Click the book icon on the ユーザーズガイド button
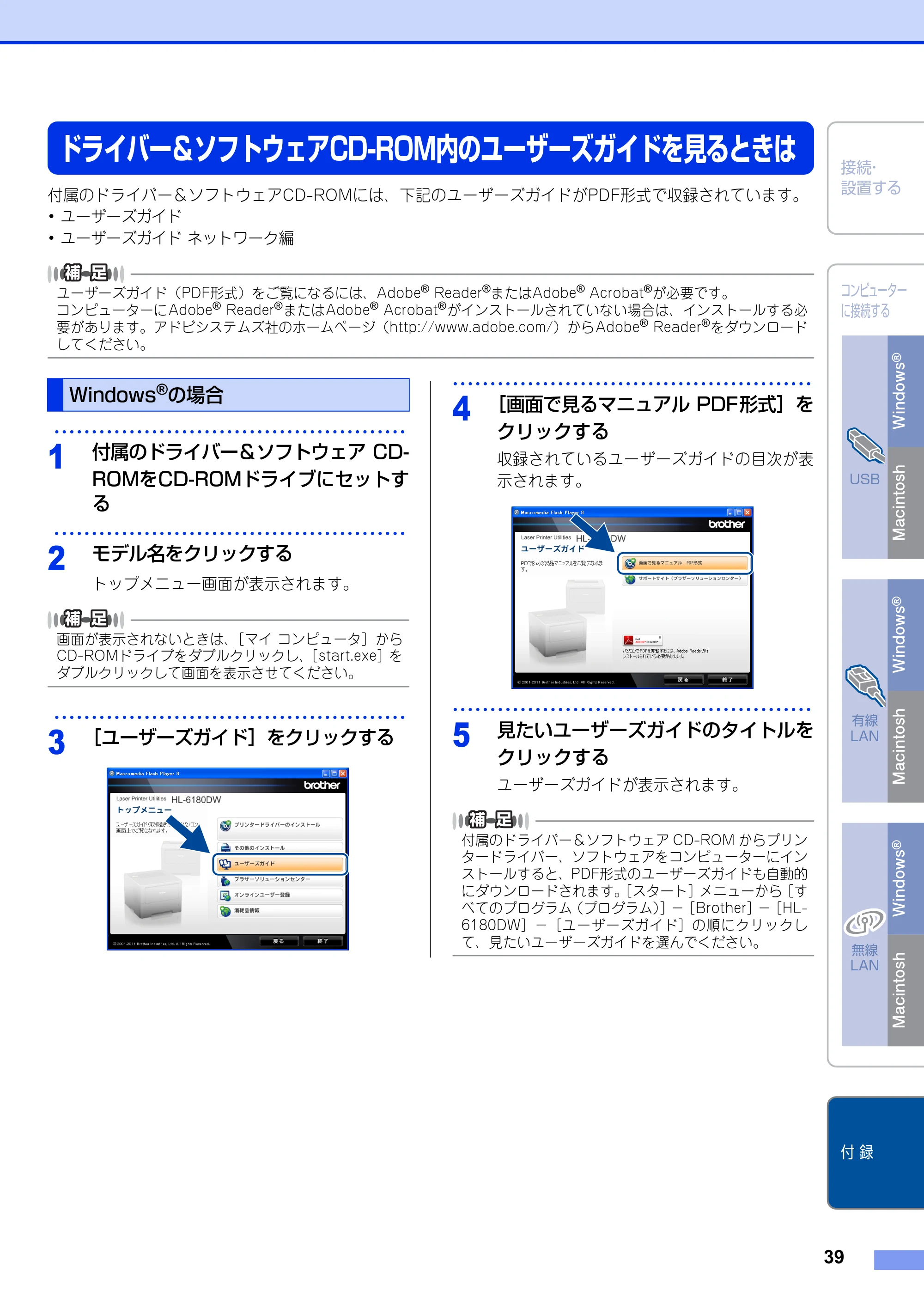Screen dimensions: 924x1304 [225, 864]
